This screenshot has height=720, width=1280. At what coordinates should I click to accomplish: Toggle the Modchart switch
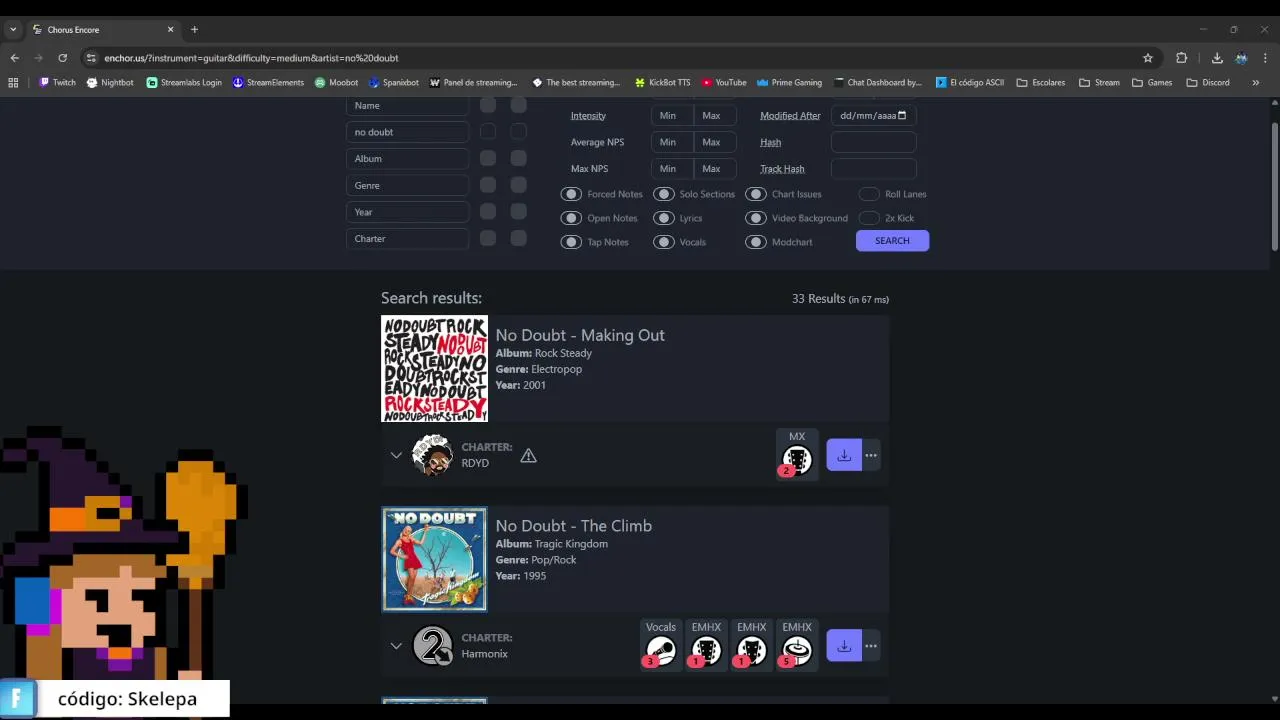coord(756,242)
